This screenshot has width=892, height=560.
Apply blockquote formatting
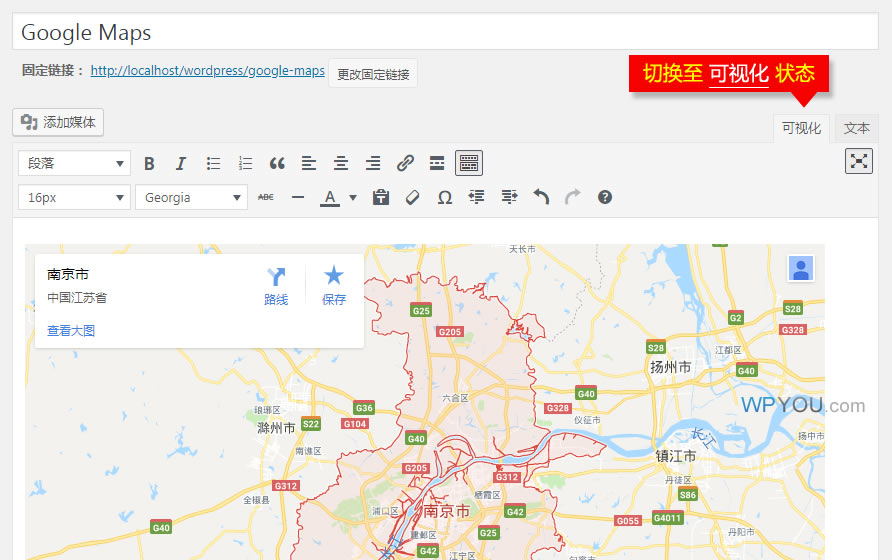(x=277, y=164)
